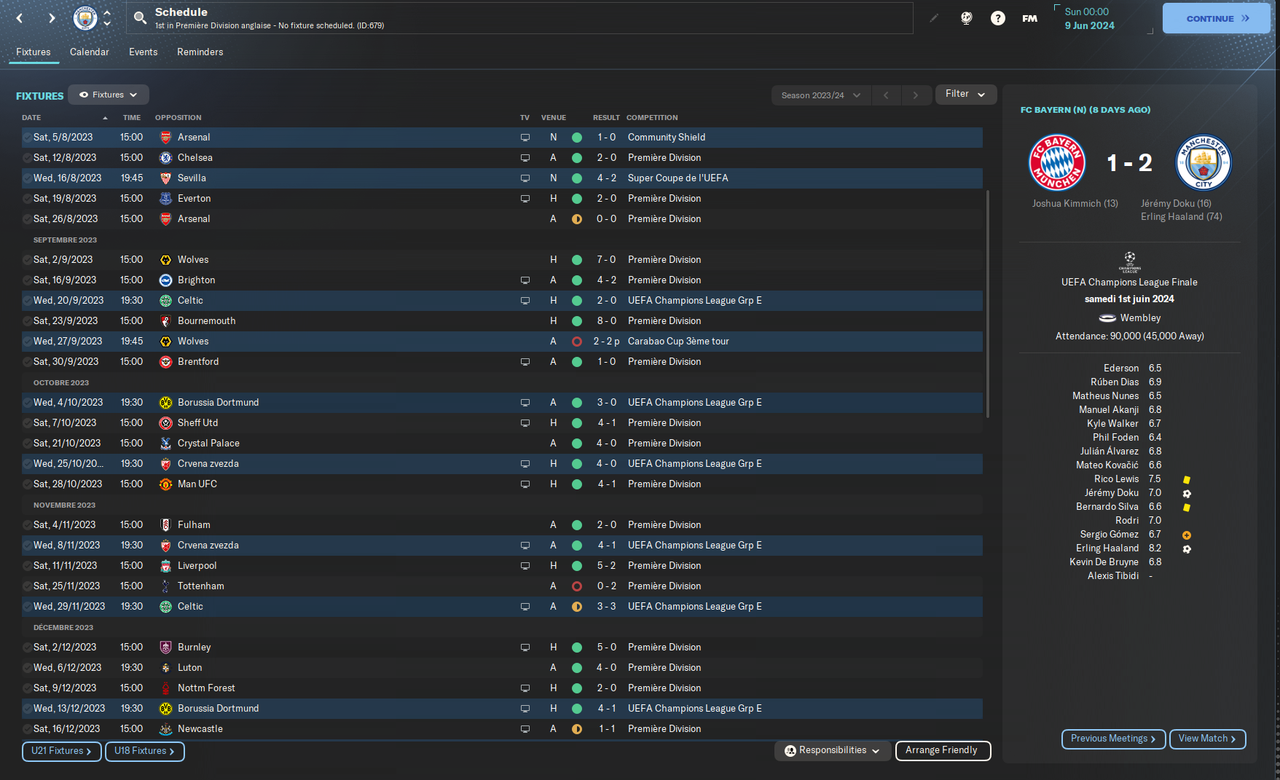Click into the Schedule search field
Image resolution: width=1280 pixels, height=780 pixels.
520,18
